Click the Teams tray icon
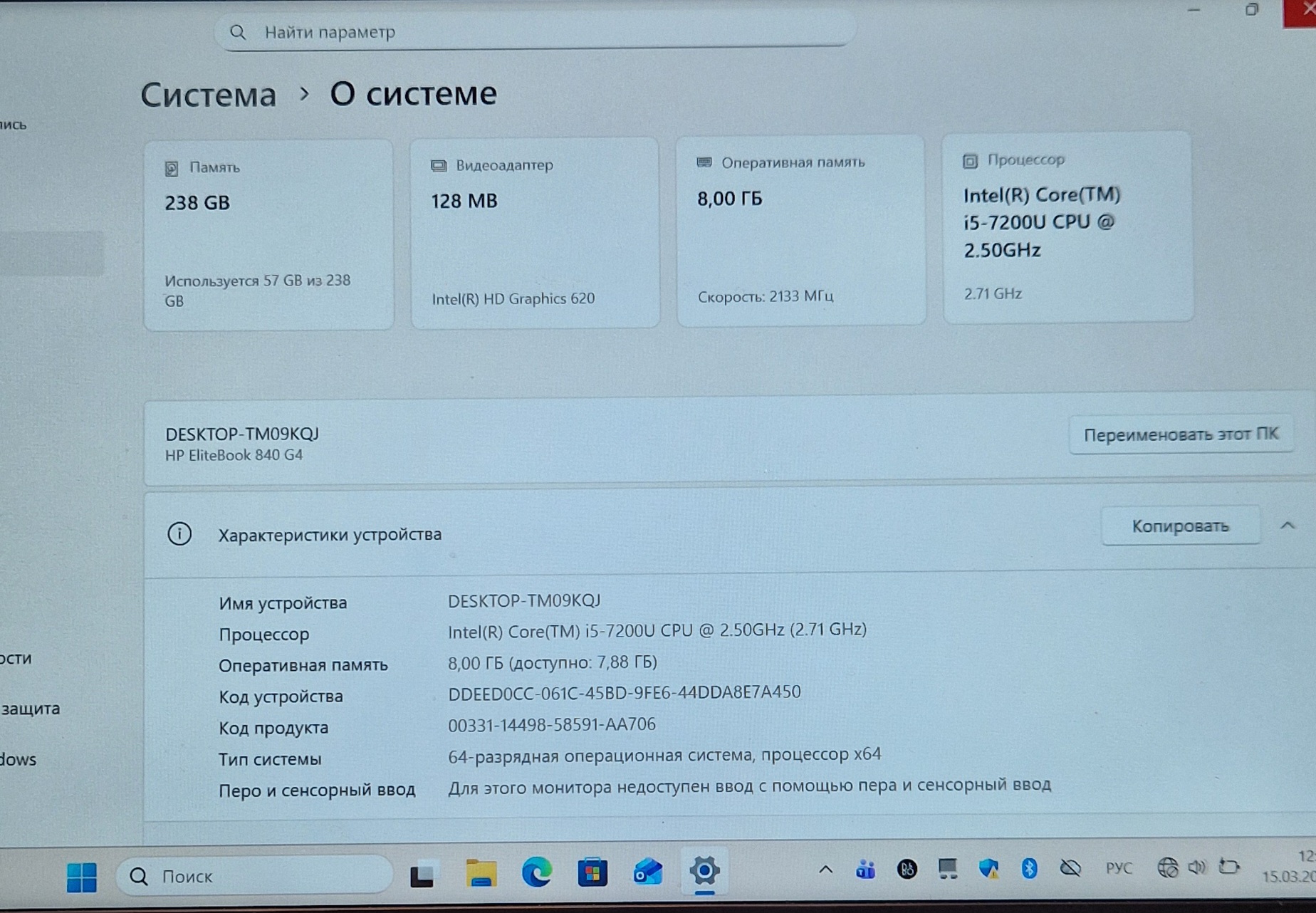The height and width of the screenshot is (913, 1316). click(x=866, y=870)
